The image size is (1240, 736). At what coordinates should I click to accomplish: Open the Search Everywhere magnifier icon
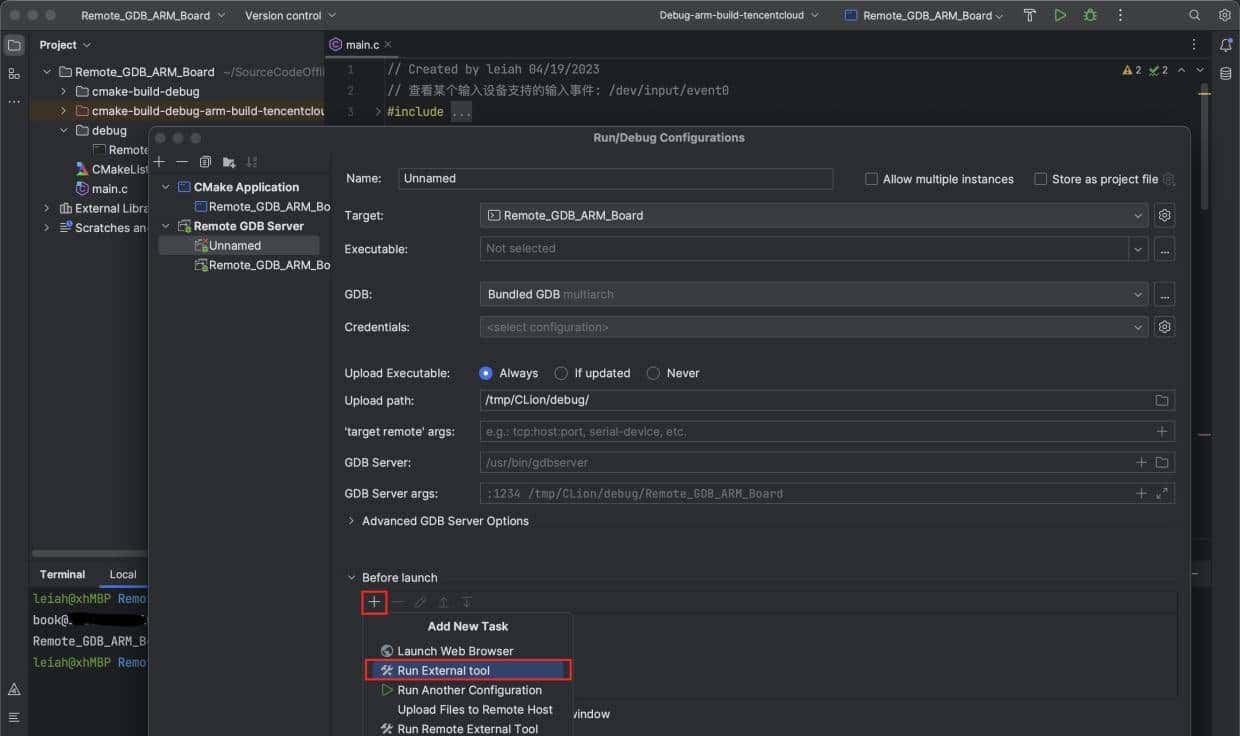pos(1194,15)
